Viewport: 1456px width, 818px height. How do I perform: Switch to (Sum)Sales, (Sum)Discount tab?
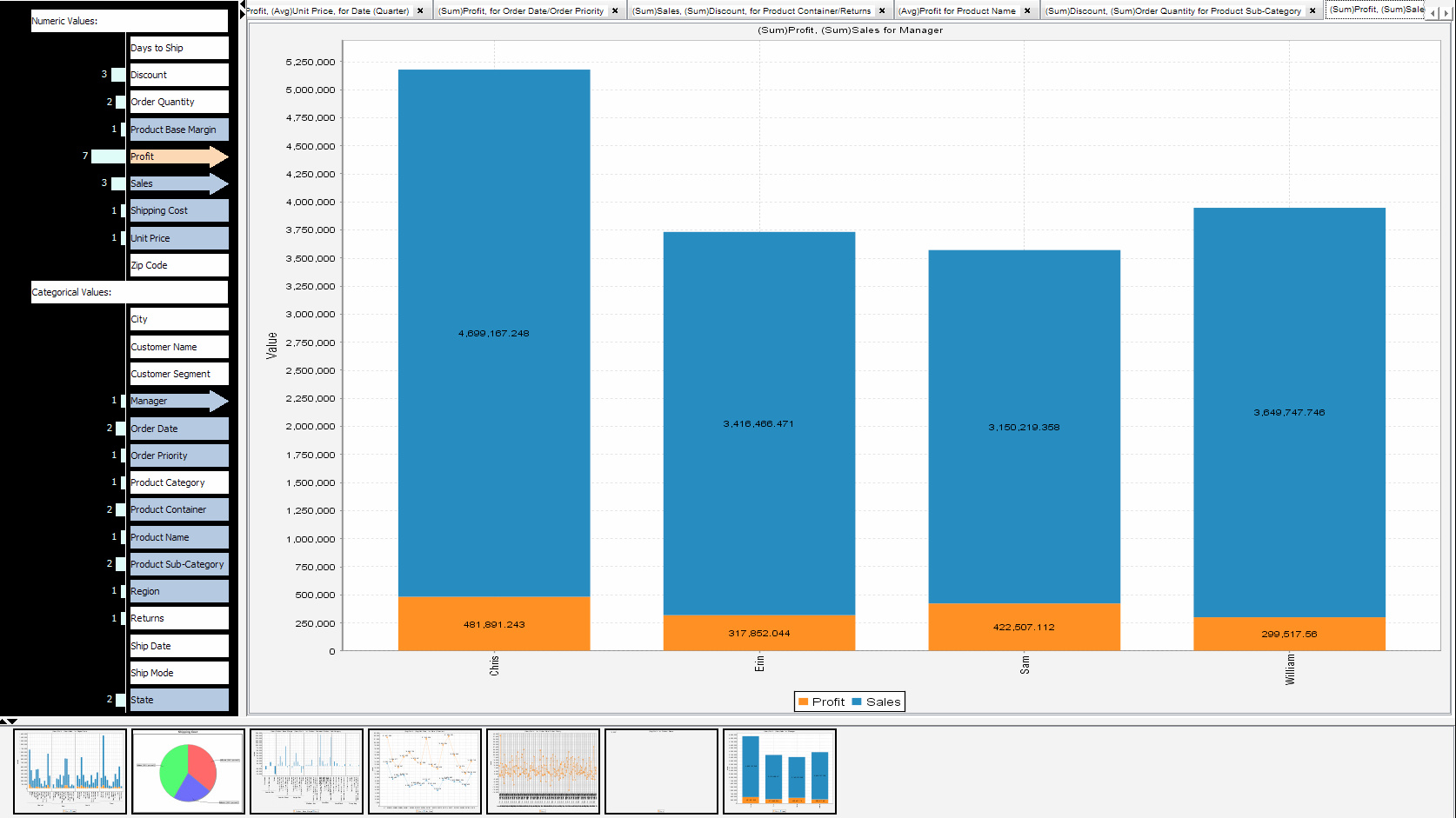pos(751,11)
